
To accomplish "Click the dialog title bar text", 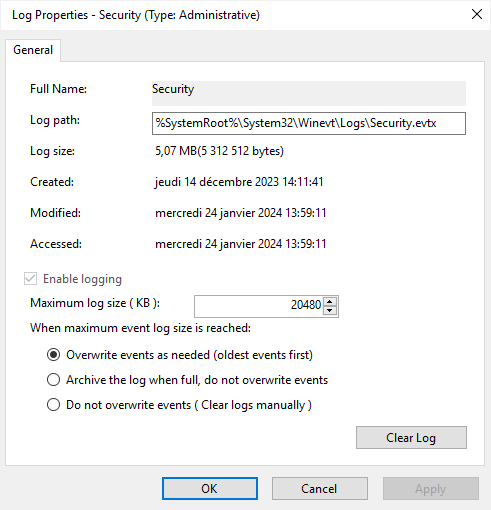I will pyautogui.click(x=136, y=15).
